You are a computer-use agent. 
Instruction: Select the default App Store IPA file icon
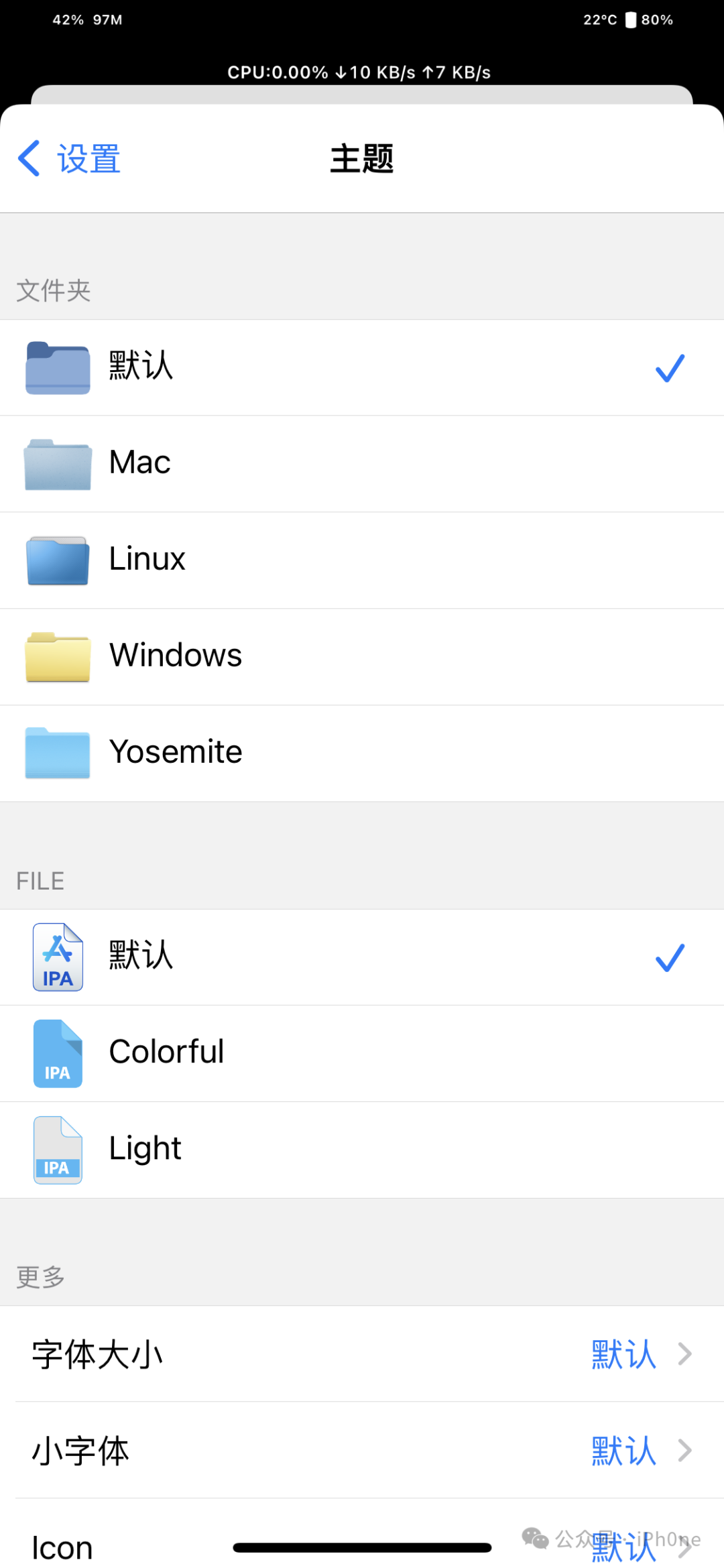click(x=58, y=957)
